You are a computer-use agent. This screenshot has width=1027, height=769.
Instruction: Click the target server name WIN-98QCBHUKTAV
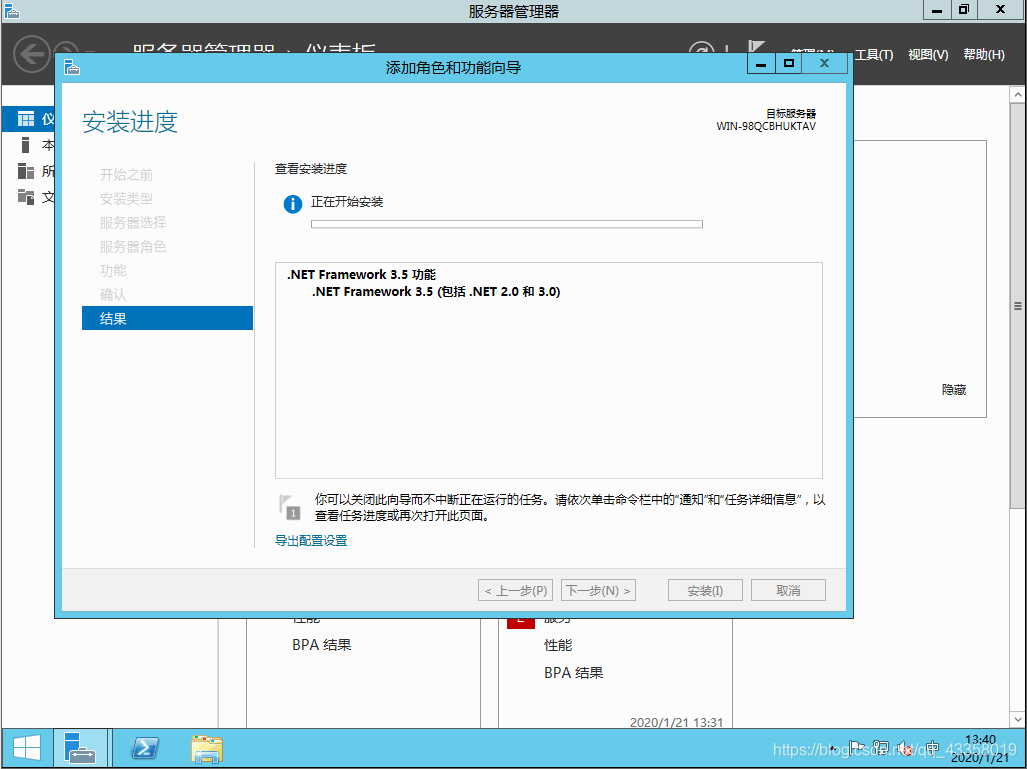point(766,126)
